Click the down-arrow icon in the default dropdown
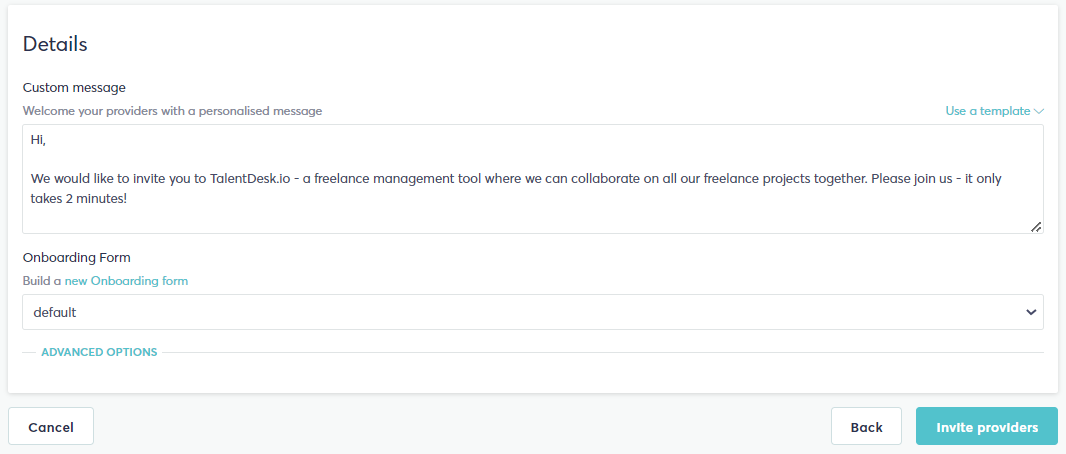Screen dimensions: 1066x454 1031,312
